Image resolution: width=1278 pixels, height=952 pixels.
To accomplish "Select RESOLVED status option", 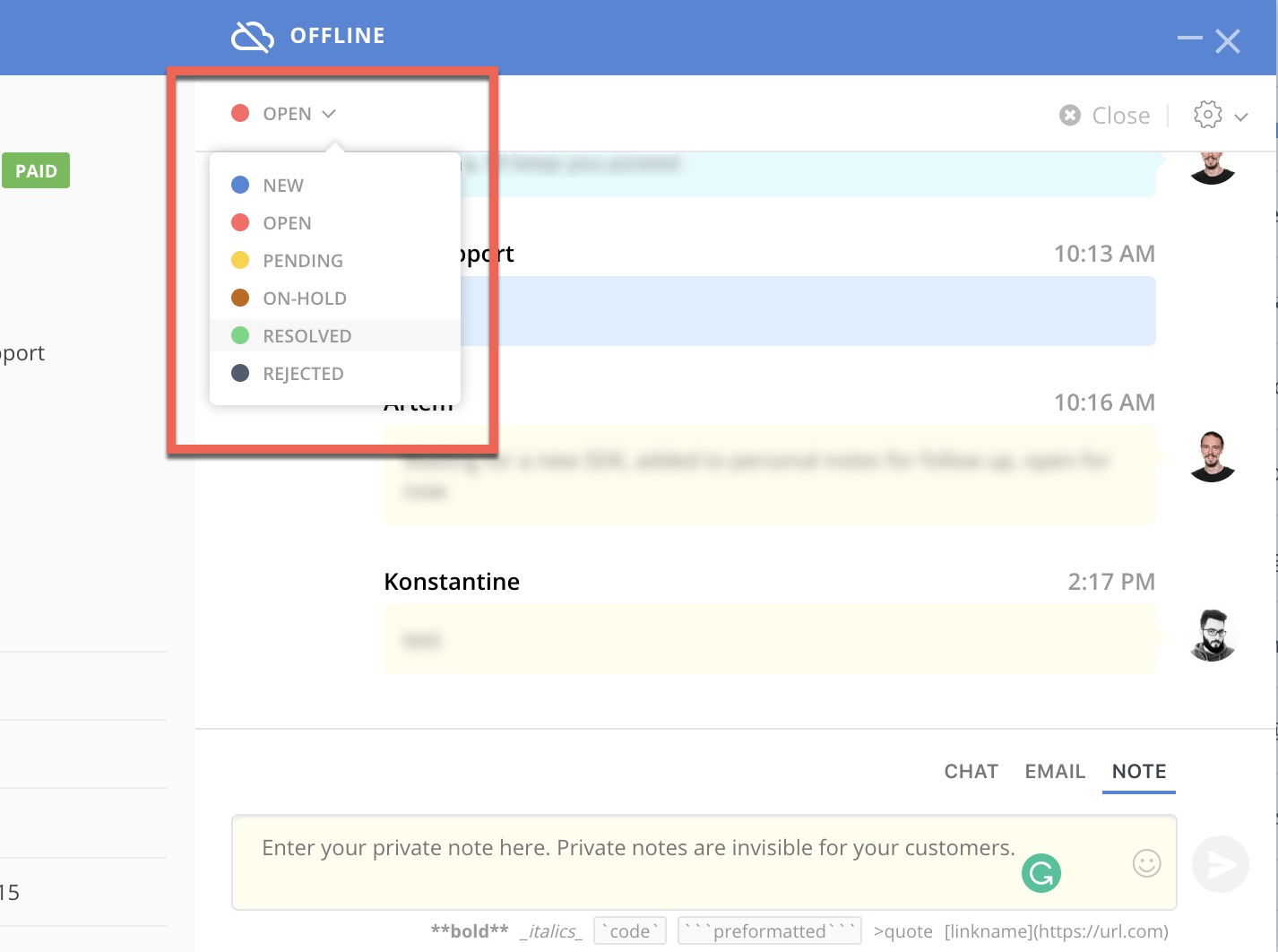I will pyautogui.click(x=334, y=336).
